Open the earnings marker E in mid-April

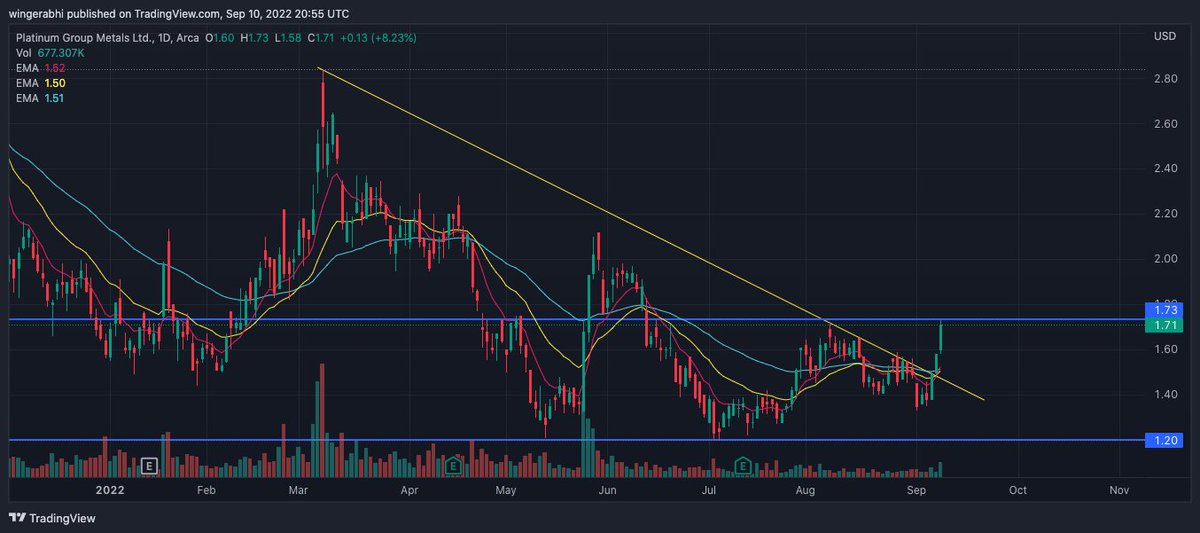tap(453, 465)
